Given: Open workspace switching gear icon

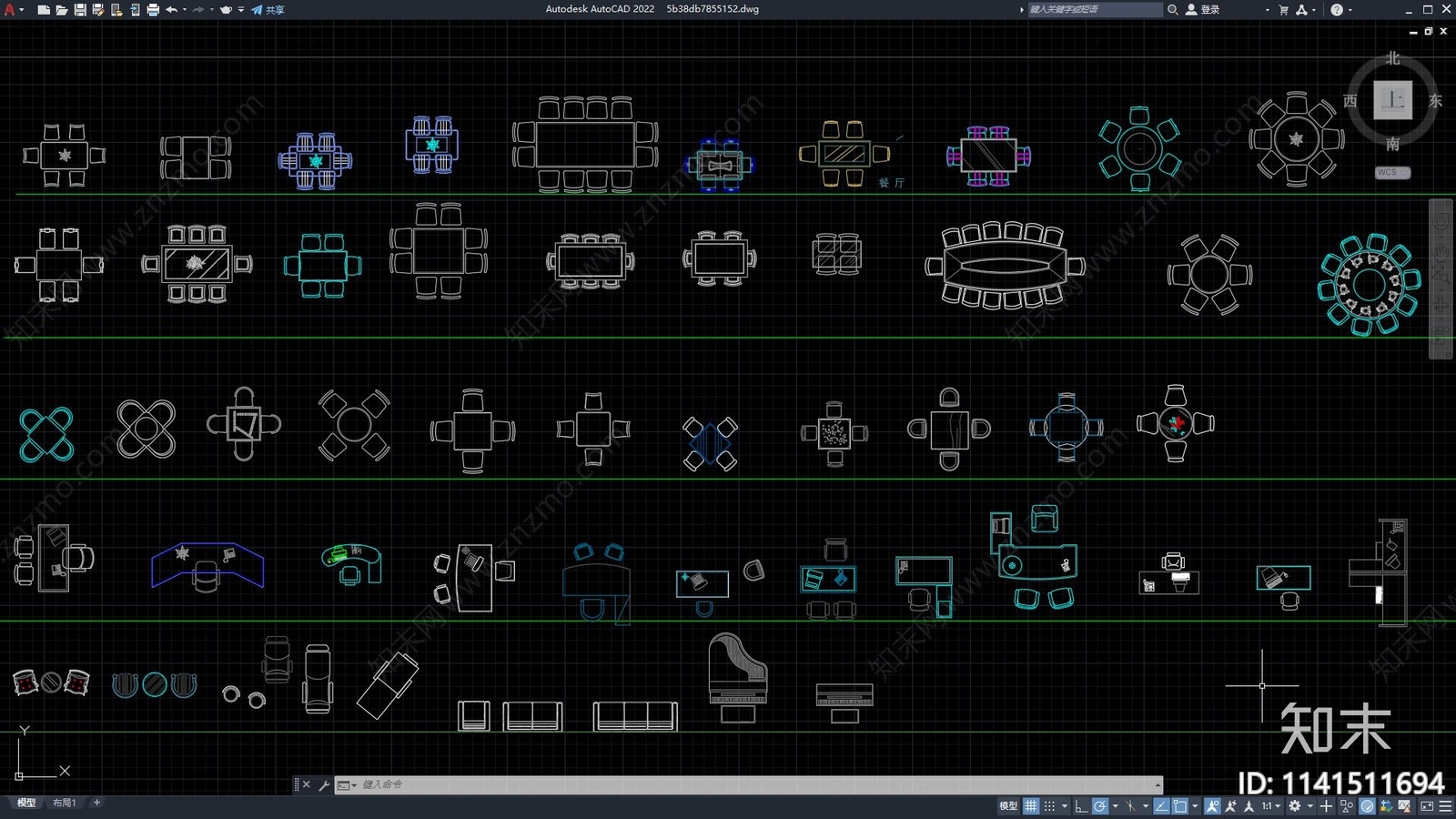Looking at the screenshot, I should click(x=1294, y=806).
